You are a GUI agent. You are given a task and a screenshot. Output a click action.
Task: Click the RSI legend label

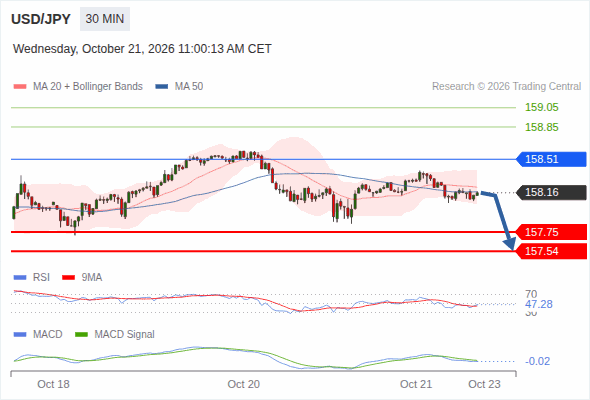point(41,278)
